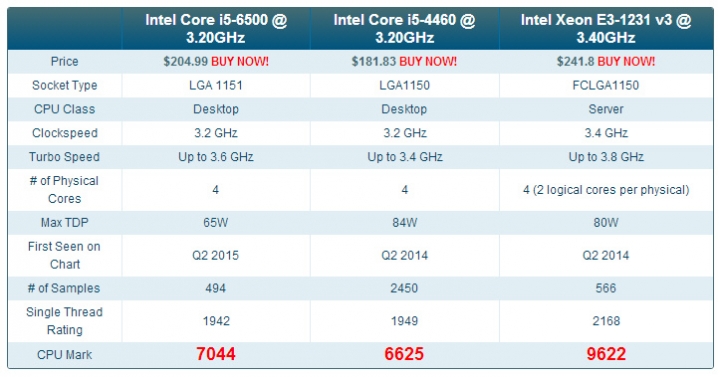
Task: Click BUY NOW! next to the $181.83 price
Action: click(428, 62)
